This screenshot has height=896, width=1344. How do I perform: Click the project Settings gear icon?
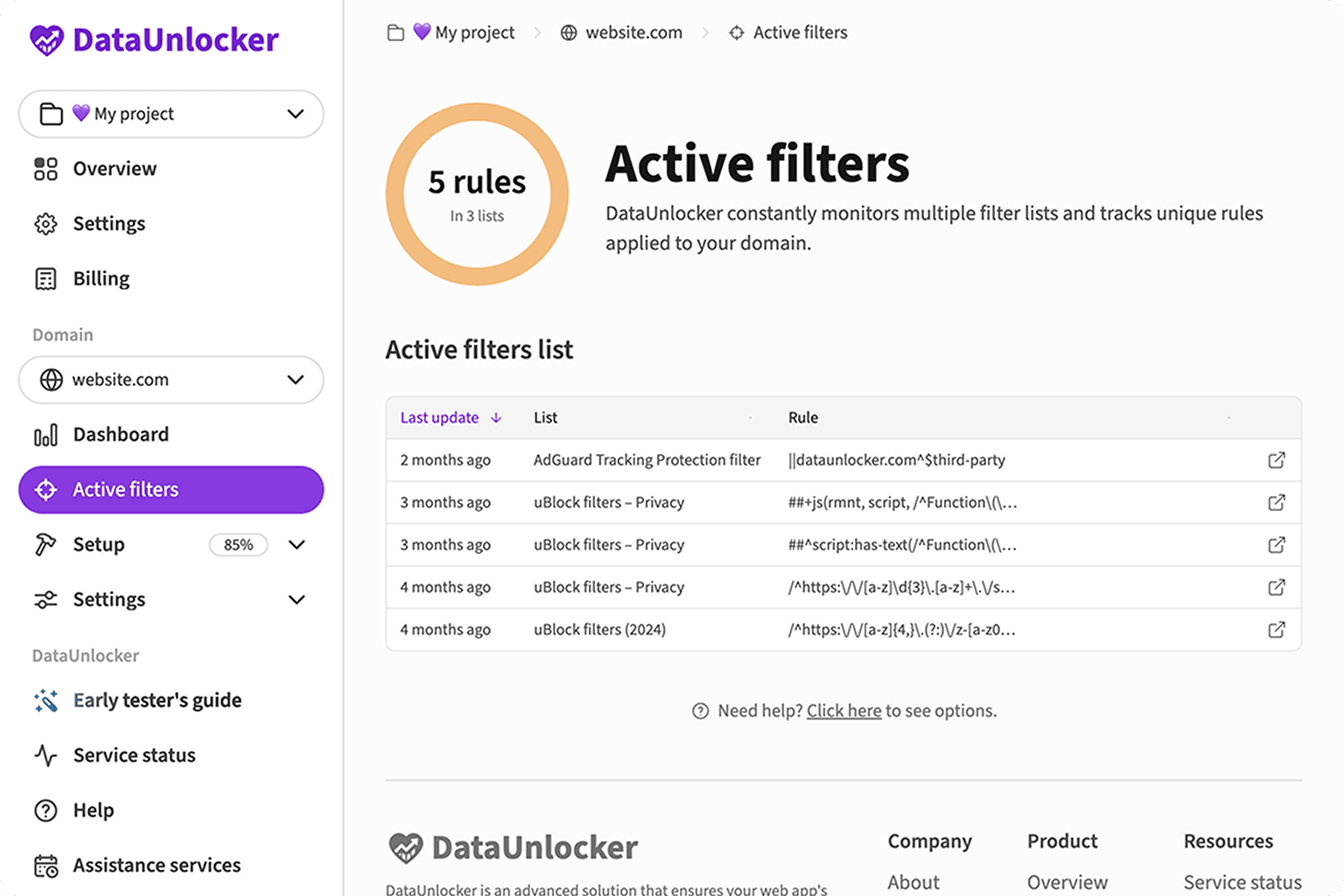coord(45,224)
